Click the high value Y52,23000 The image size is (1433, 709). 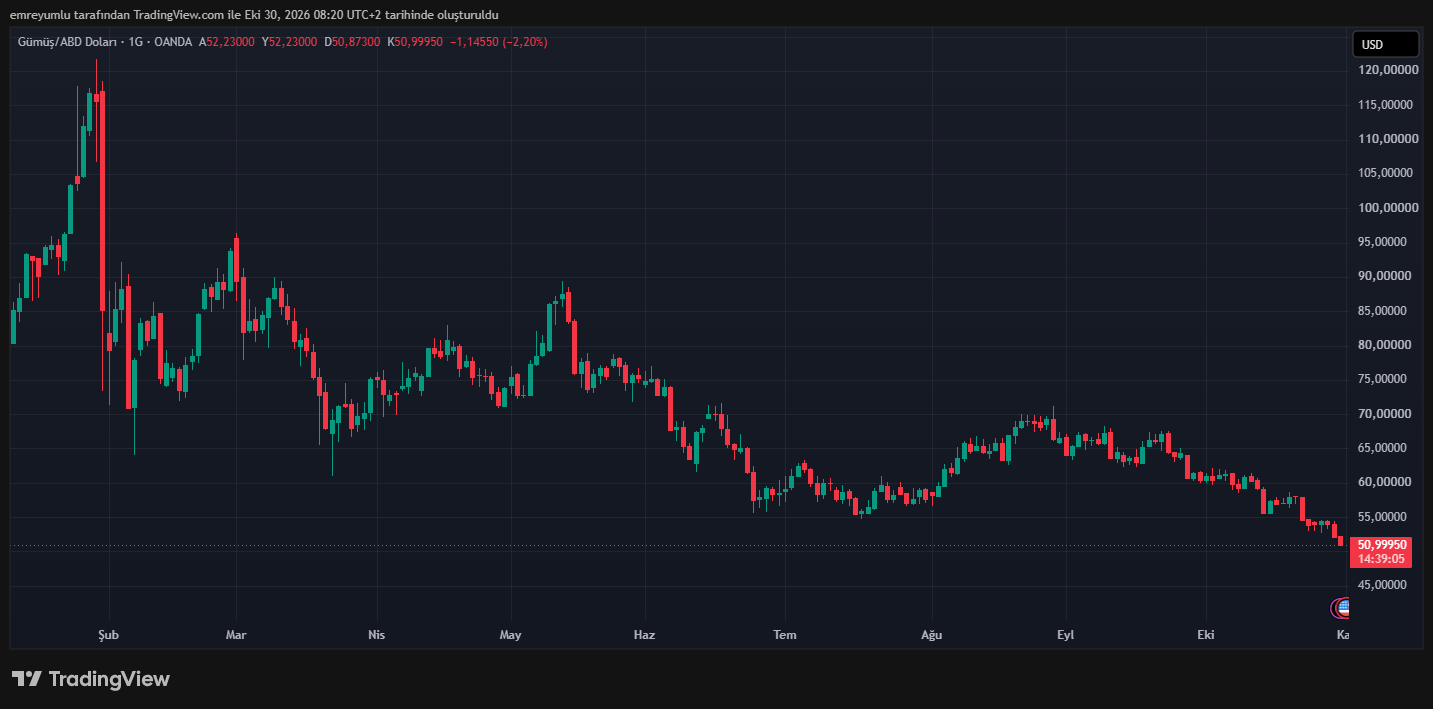click(290, 42)
